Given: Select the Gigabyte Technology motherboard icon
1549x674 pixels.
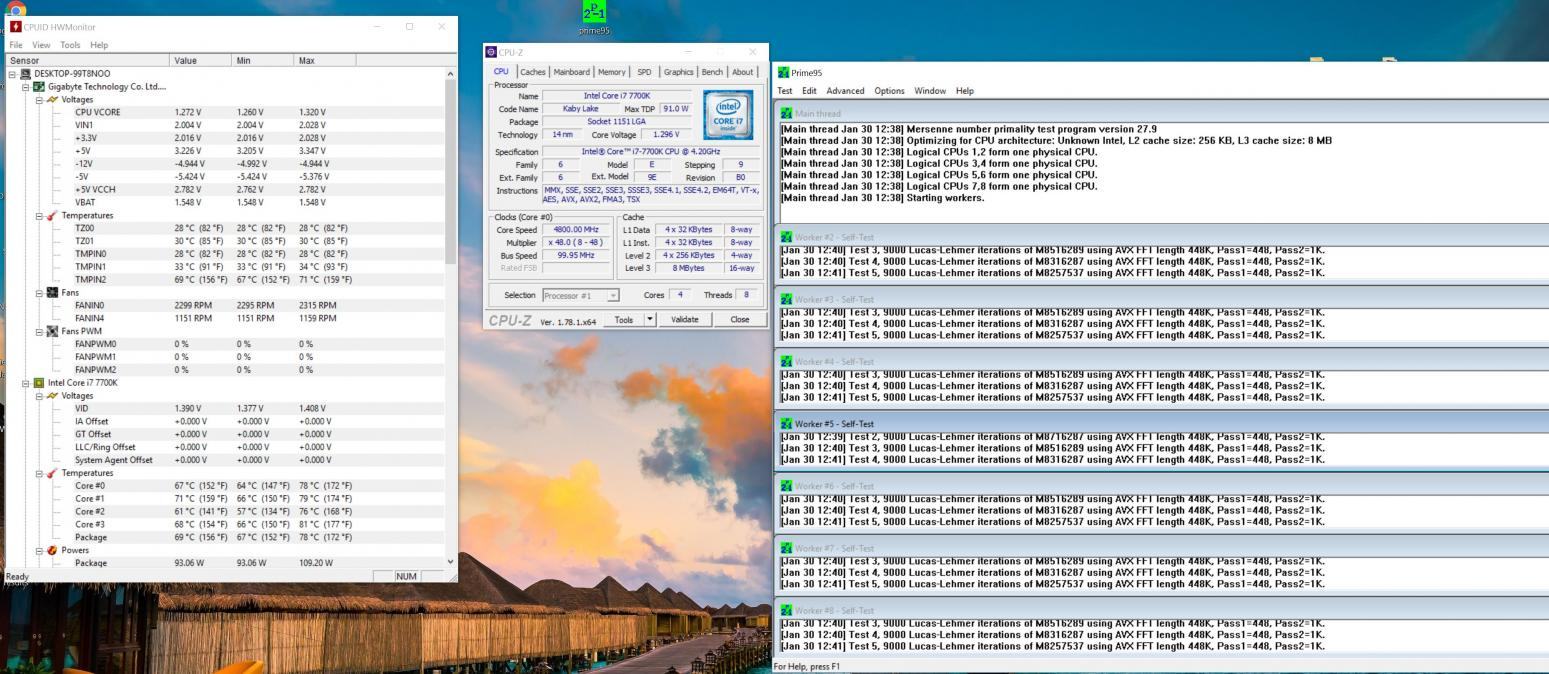Looking at the screenshot, I should [39, 86].
